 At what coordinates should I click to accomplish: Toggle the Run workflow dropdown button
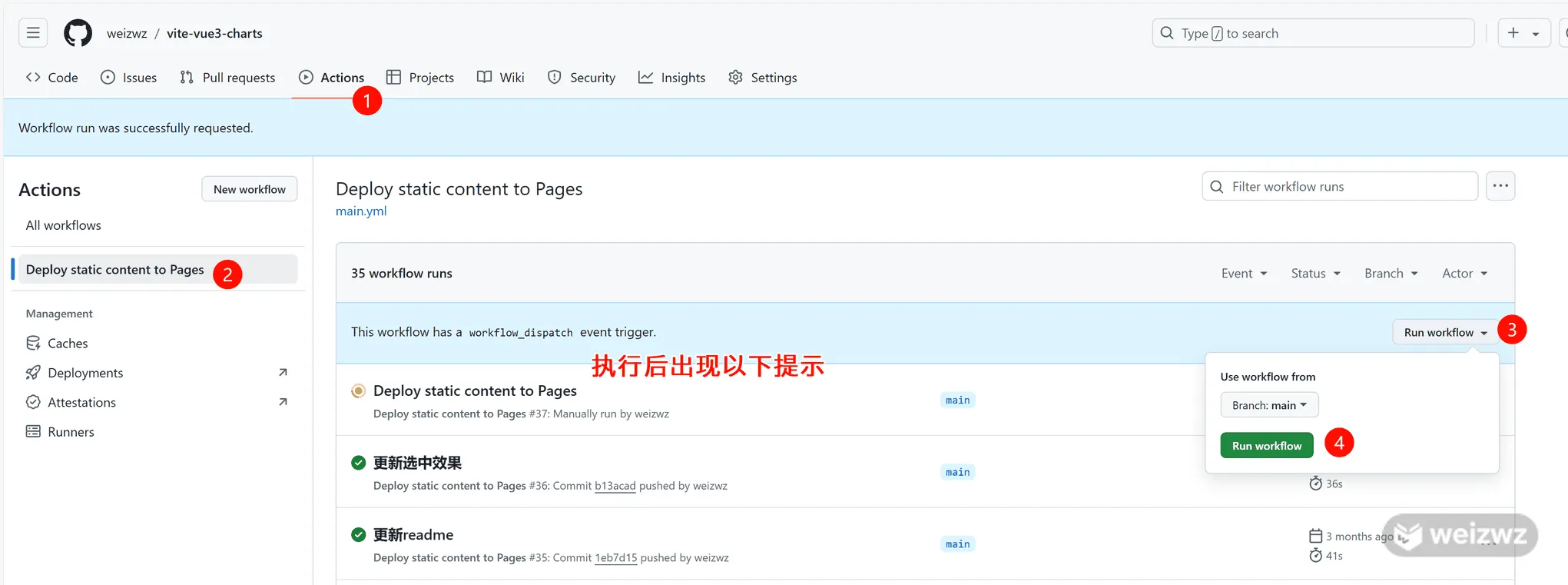(x=1445, y=332)
